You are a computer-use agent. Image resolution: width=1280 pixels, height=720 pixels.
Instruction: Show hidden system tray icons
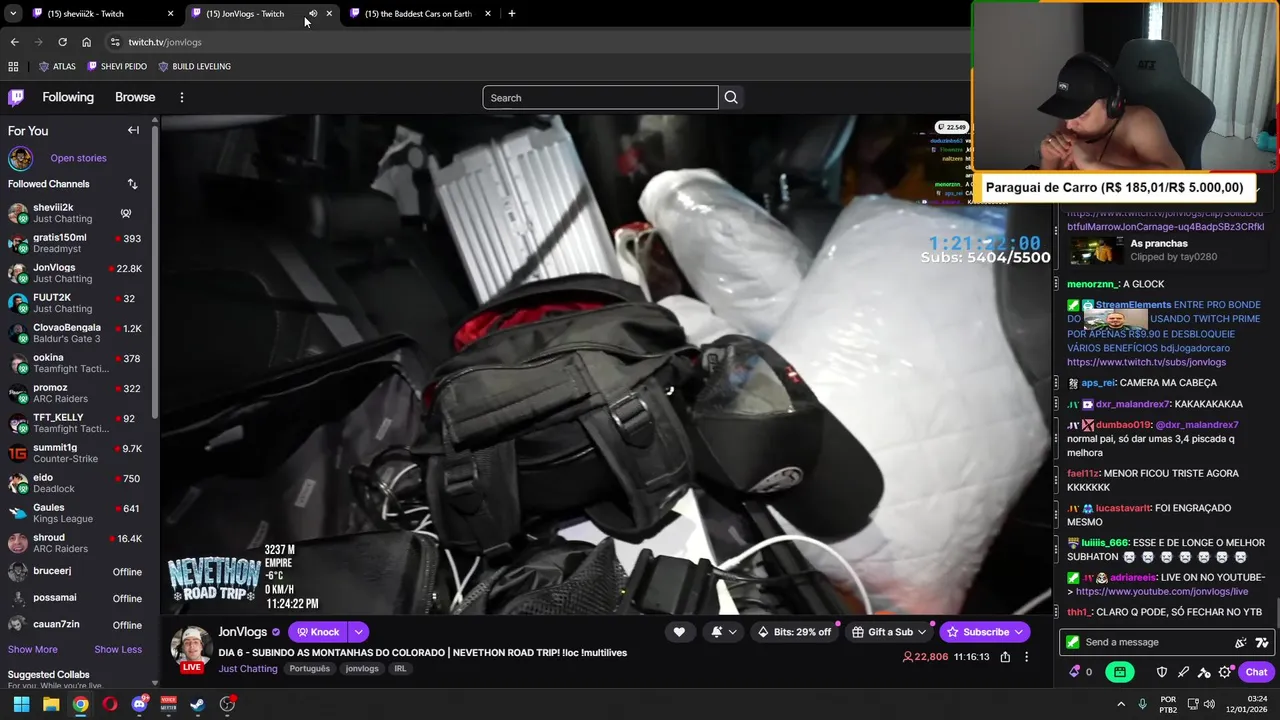(1120, 704)
